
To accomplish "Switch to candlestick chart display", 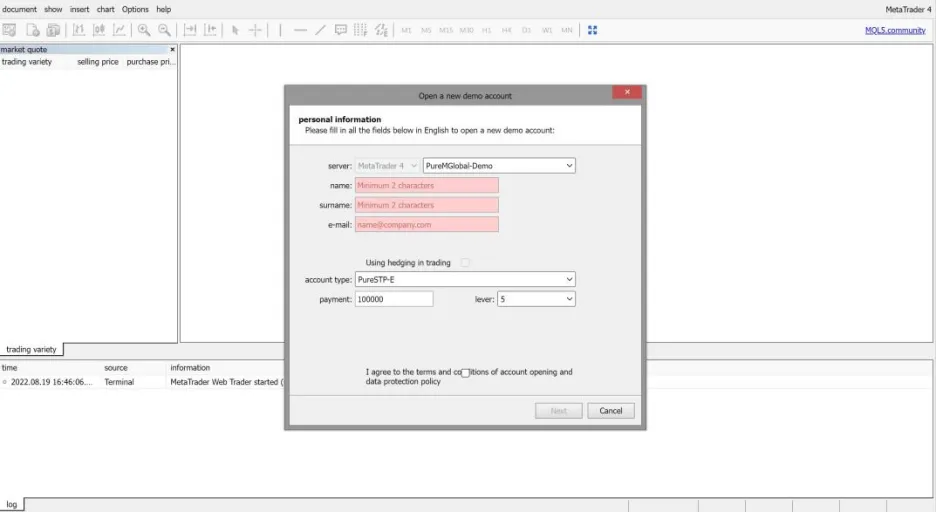I will tap(99, 30).
